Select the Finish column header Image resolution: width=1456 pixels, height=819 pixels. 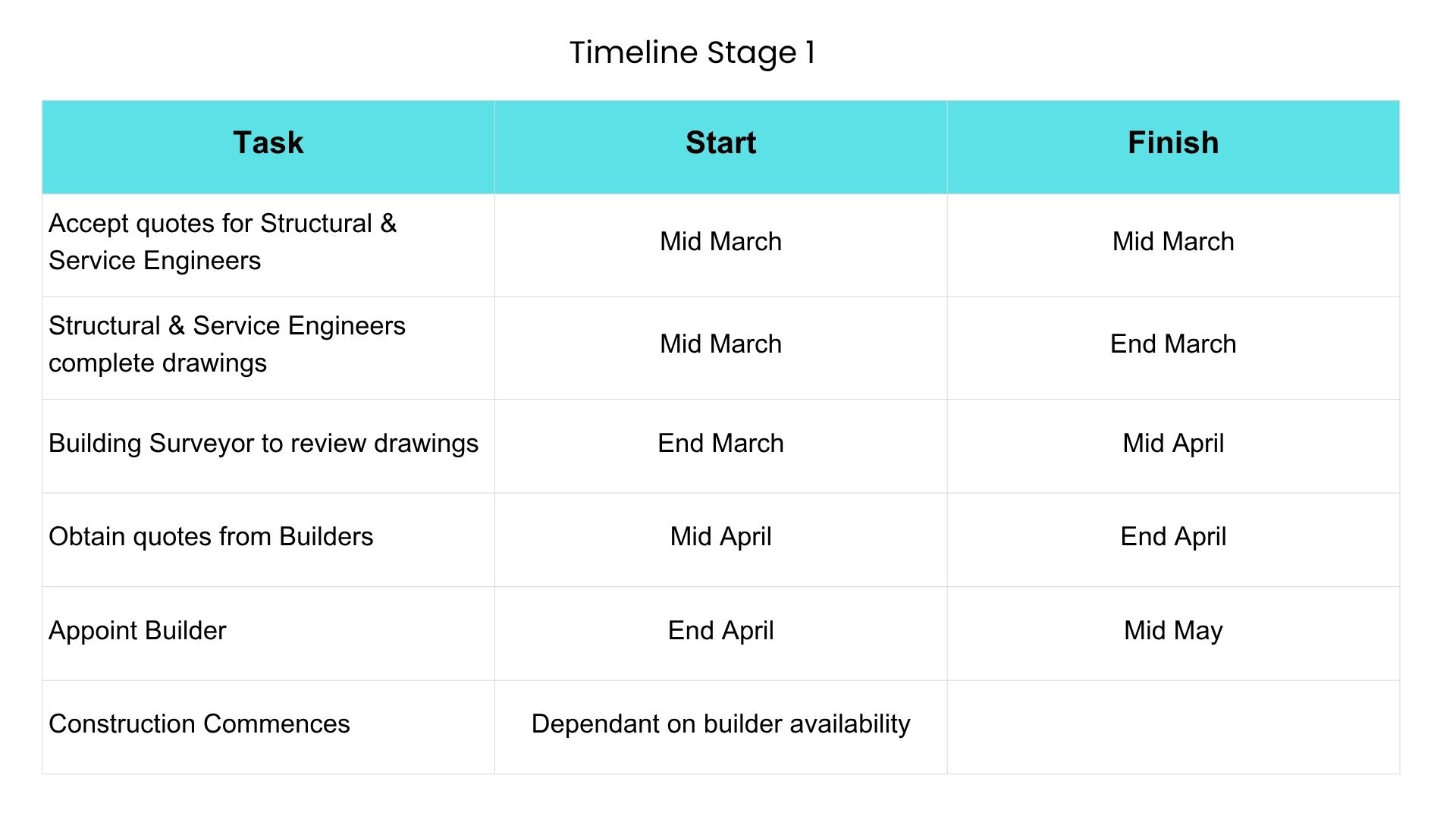coord(1173,143)
